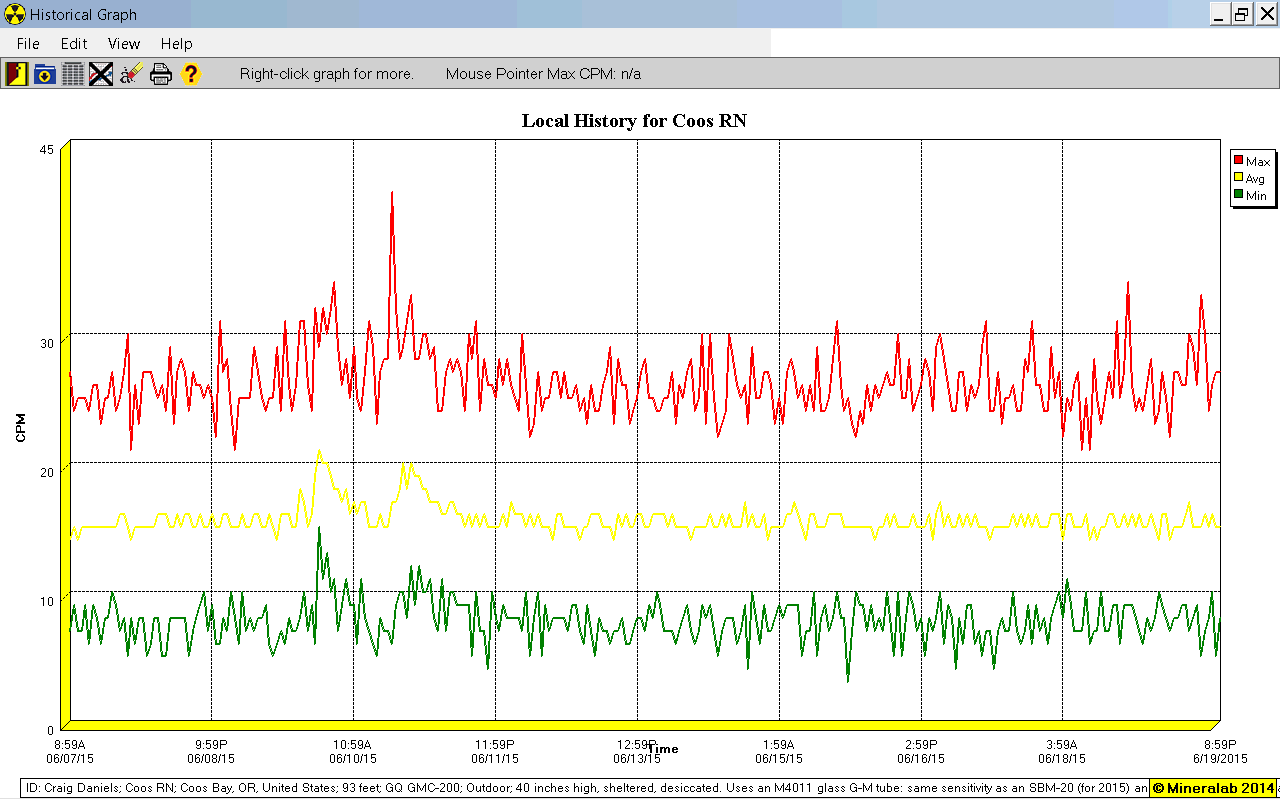Screen dimensions: 1280x800
Task: Print the graph using printer icon
Action: coord(161,74)
